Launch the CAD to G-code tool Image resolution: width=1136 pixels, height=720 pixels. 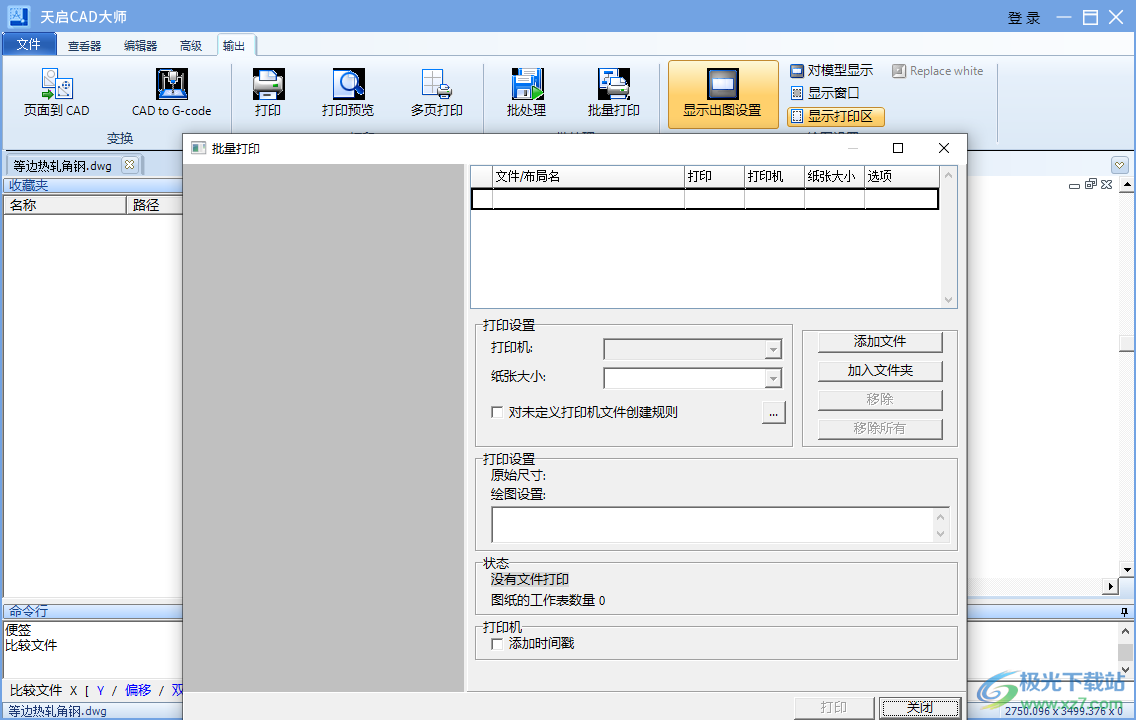(x=172, y=92)
